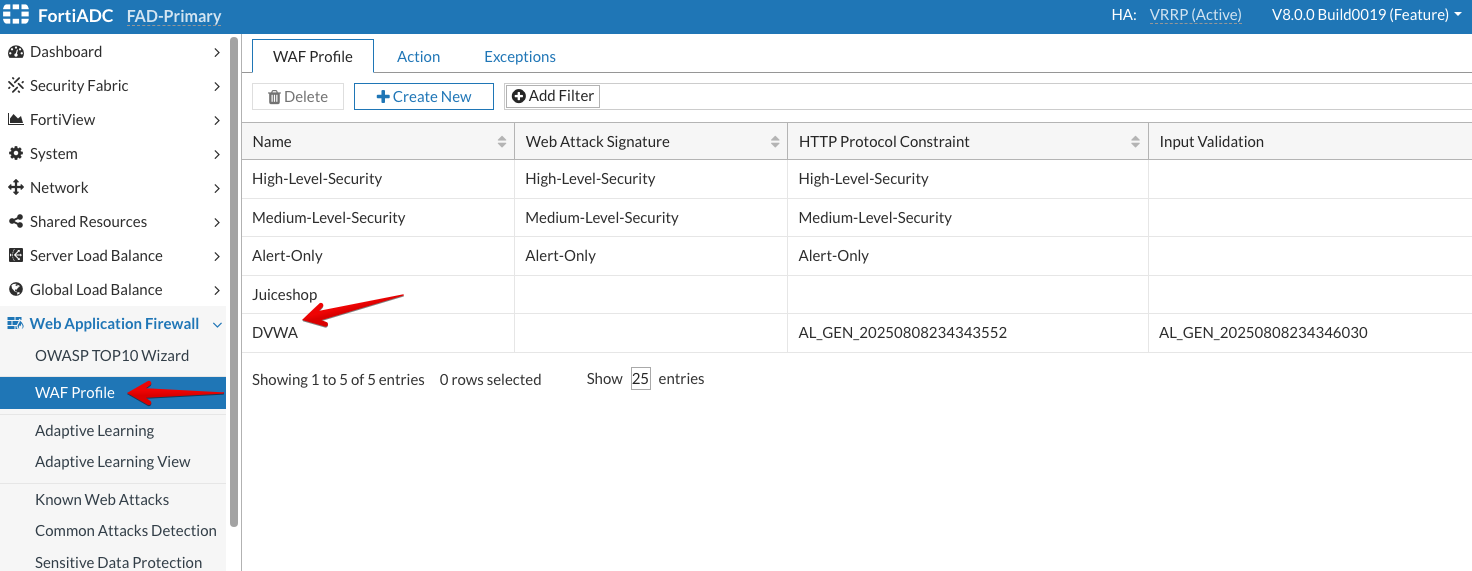Image resolution: width=1472 pixels, height=571 pixels.
Task: Click the Create New button
Action: [x=424, y=97]
